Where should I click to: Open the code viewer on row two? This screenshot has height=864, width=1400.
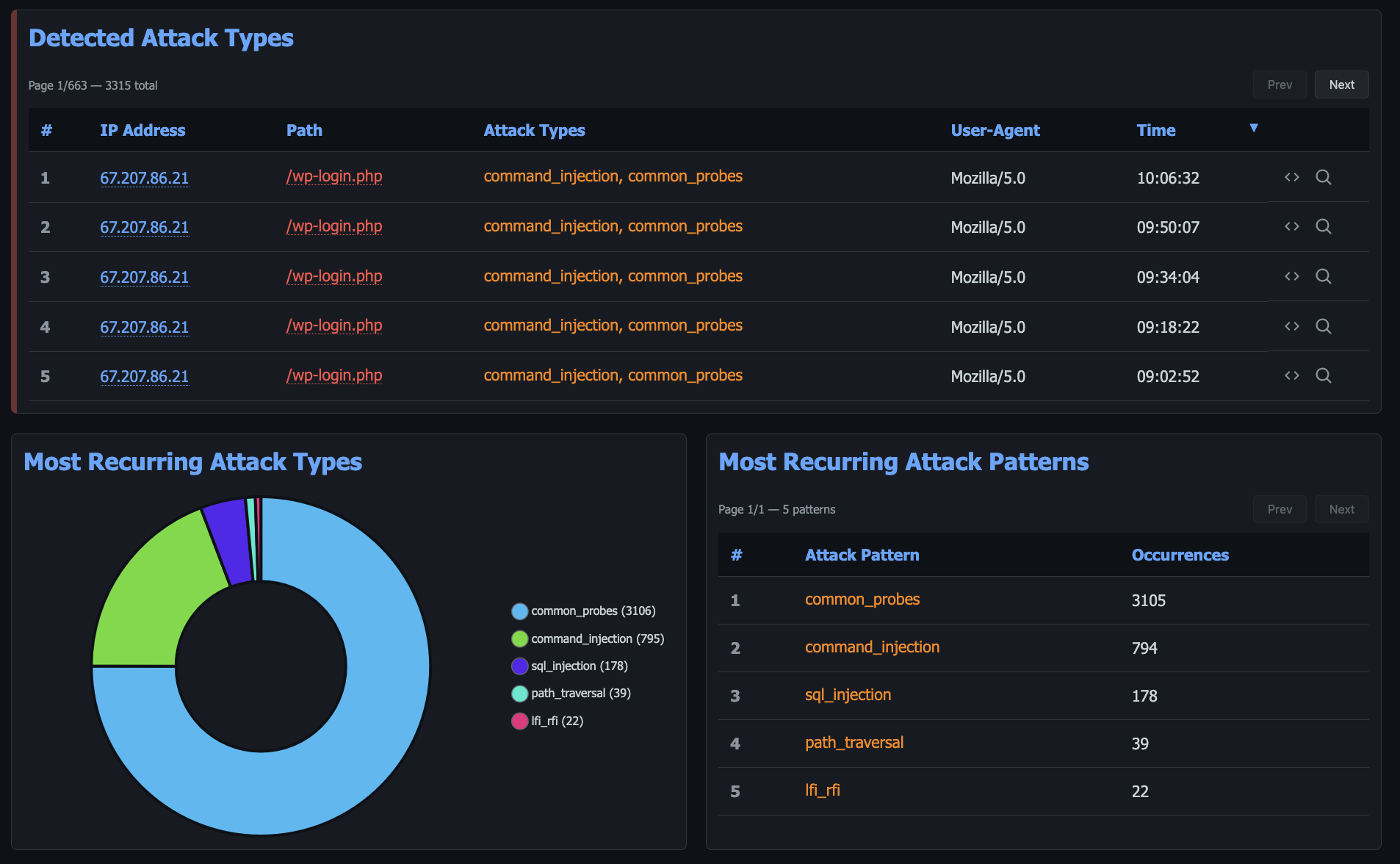(x=1291, y=226)
